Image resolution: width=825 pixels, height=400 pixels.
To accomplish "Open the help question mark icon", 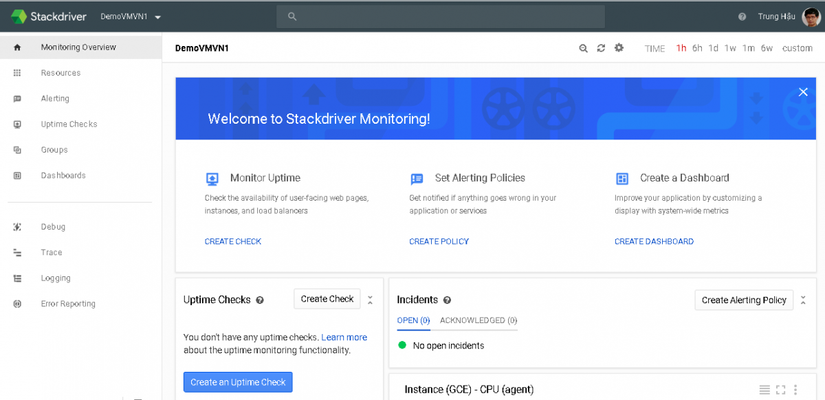I will click(742, 17).
